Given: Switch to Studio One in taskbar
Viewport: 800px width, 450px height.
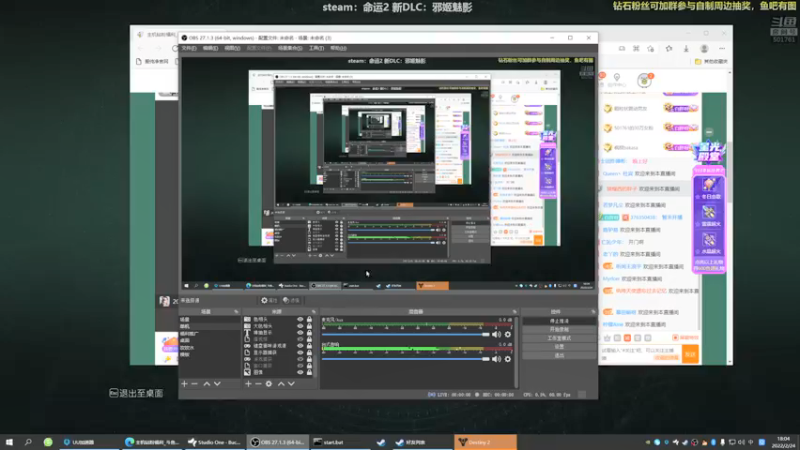Looking at the screenshot, I should [x=214, y=442].
